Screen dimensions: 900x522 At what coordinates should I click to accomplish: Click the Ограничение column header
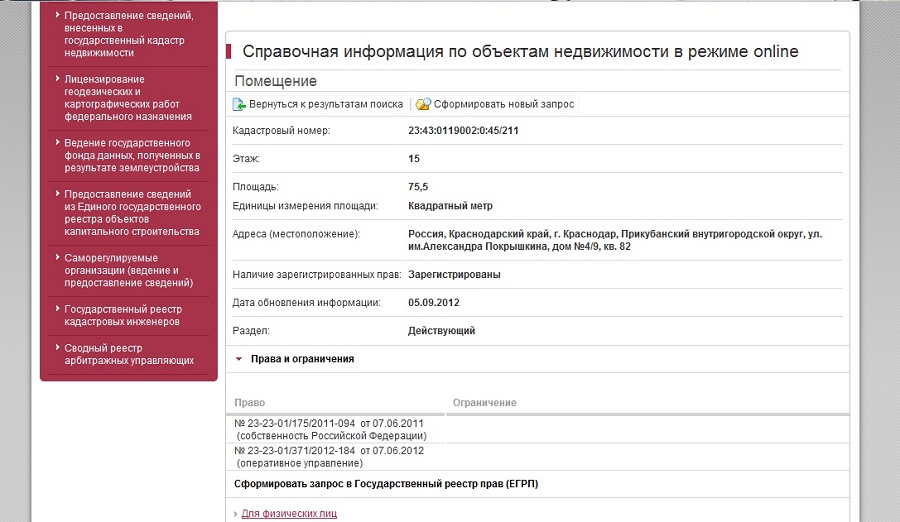484,402
